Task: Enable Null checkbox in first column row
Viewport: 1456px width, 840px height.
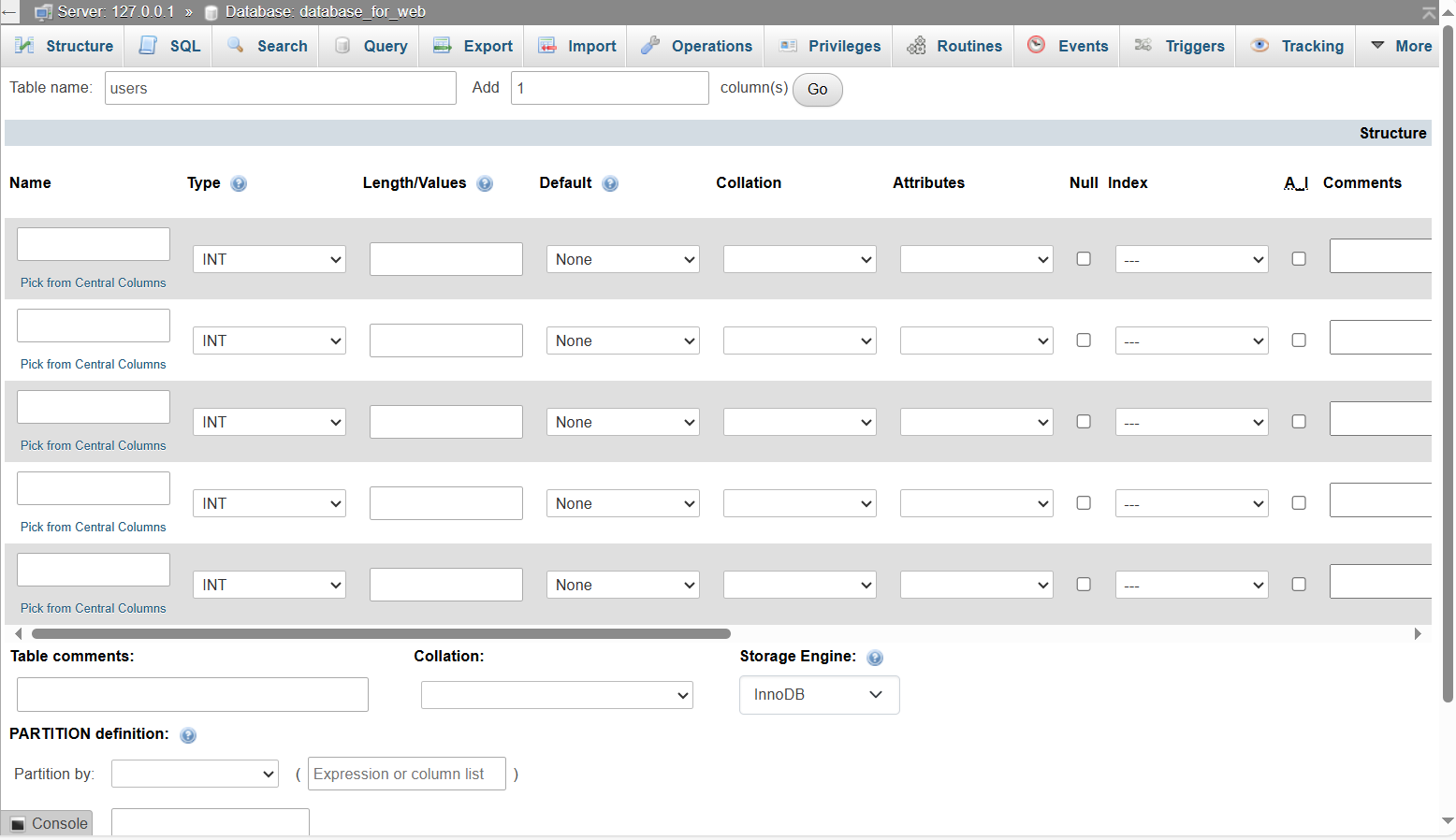Action: coord(1084,259)
